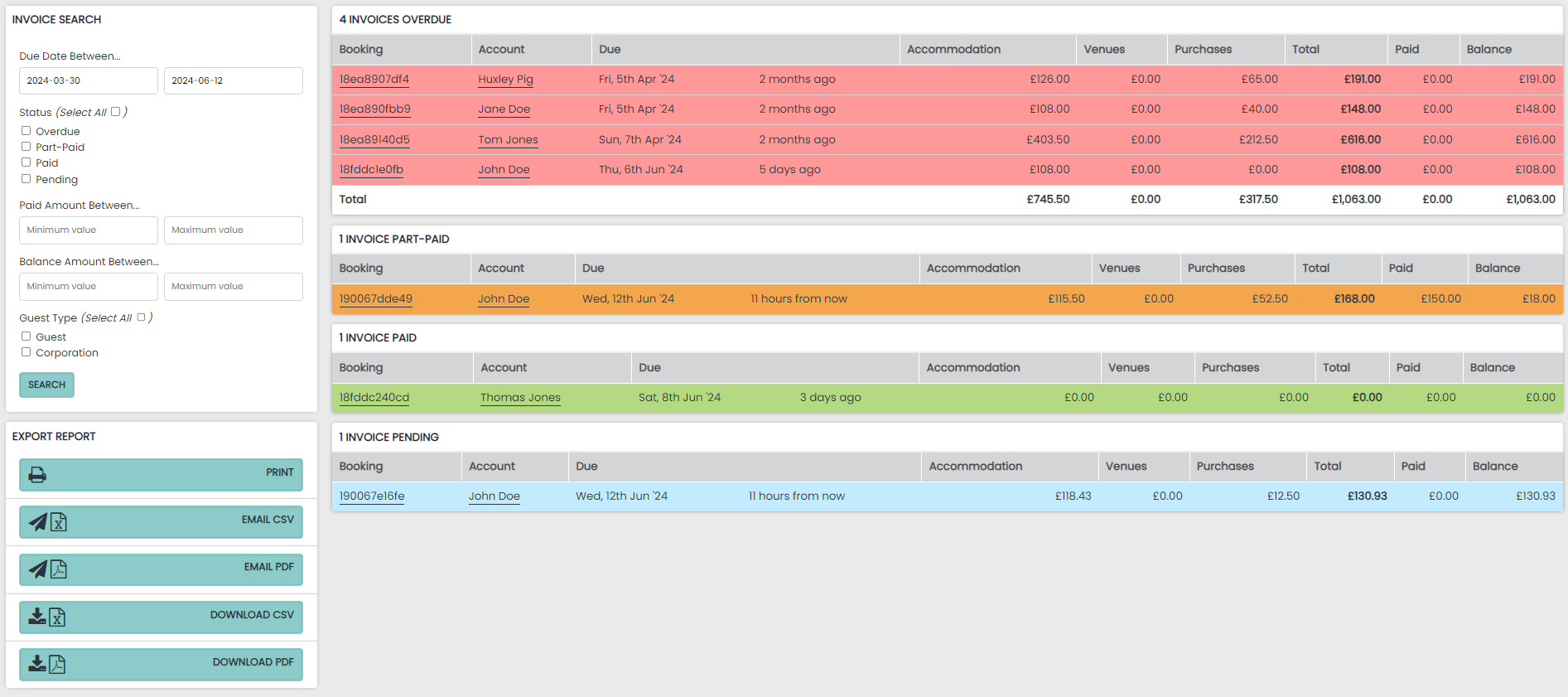The height and width of the screenshot is (697, 1568).
Task: Click the part-paid booking 190067dde49 link
Action: coord(375,299)
